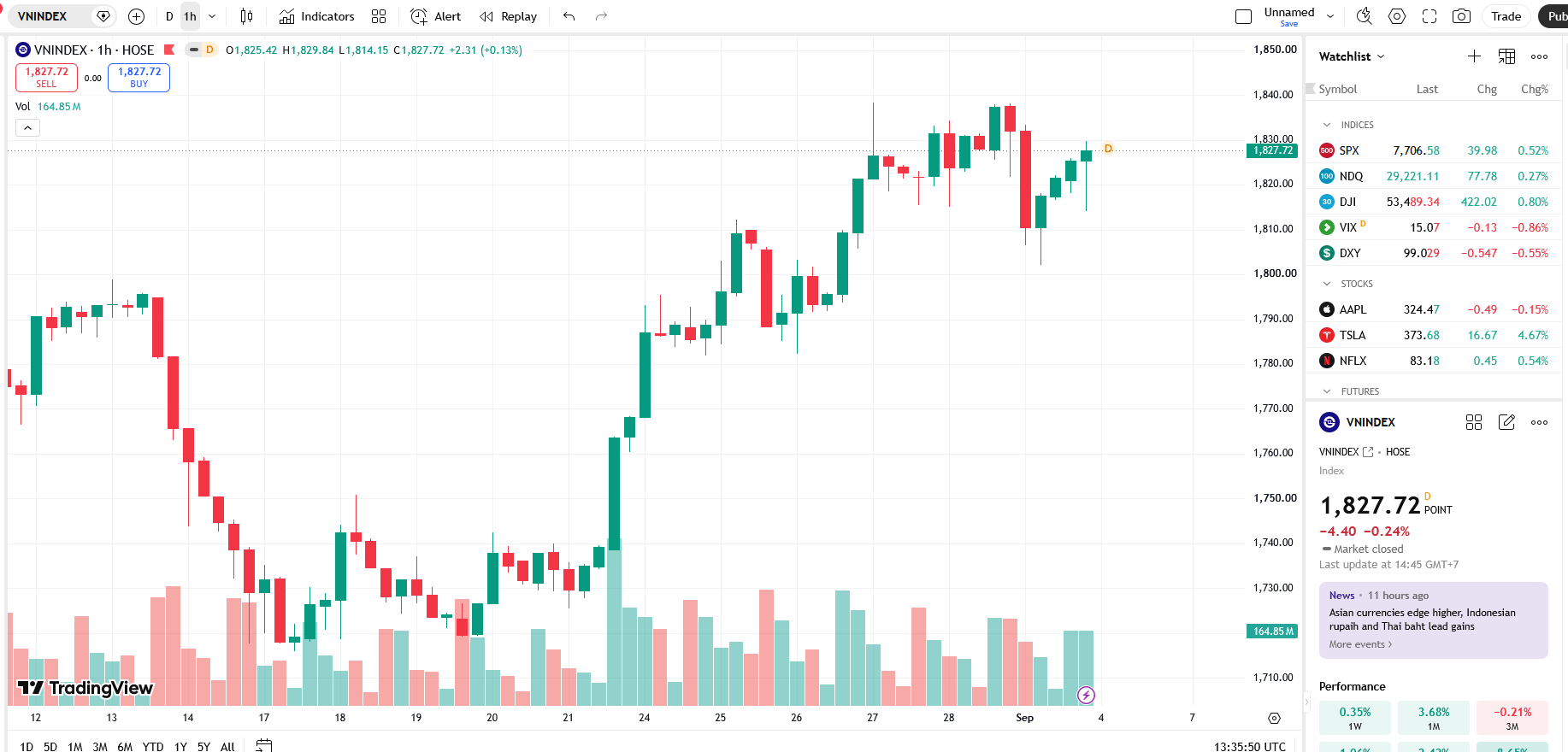
Task: Select NDQ in the watchlist
Action: coord(1434,176)
